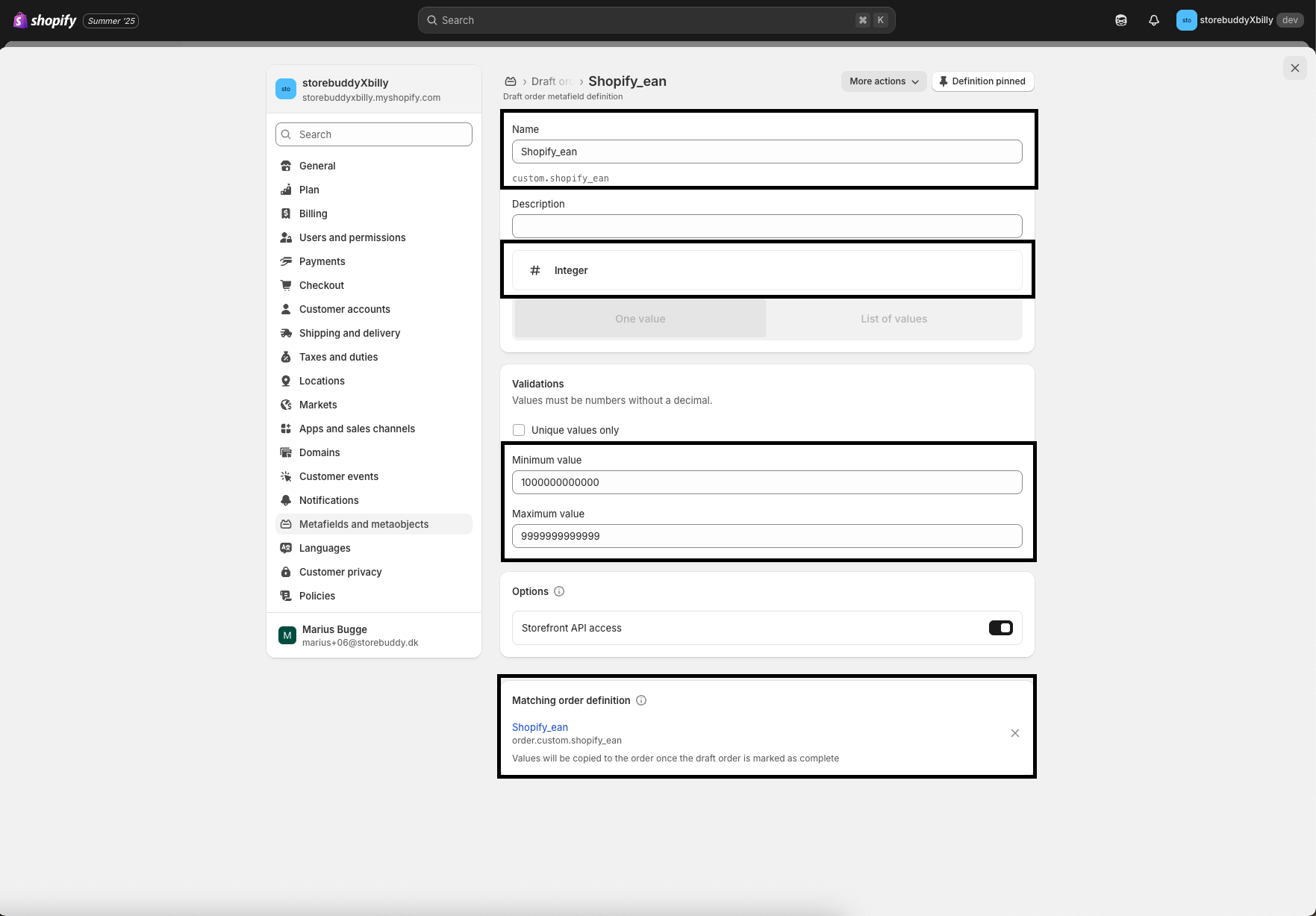
Task: Navigate to Customer privacy settings
Action: pyautogui.click(x=374, y=572)
